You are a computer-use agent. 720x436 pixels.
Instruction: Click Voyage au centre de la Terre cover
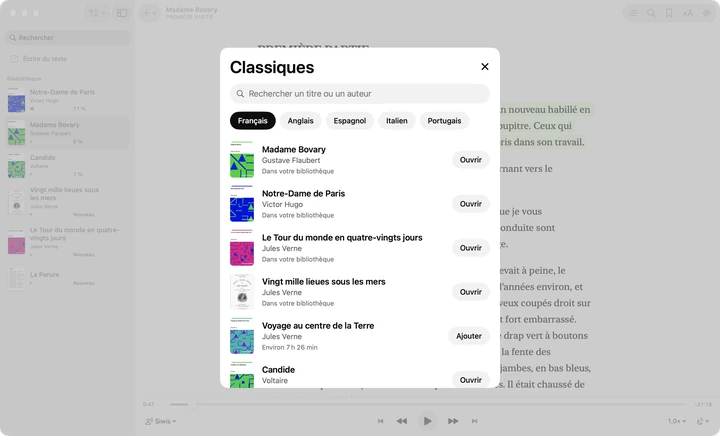tap(242, 336)
